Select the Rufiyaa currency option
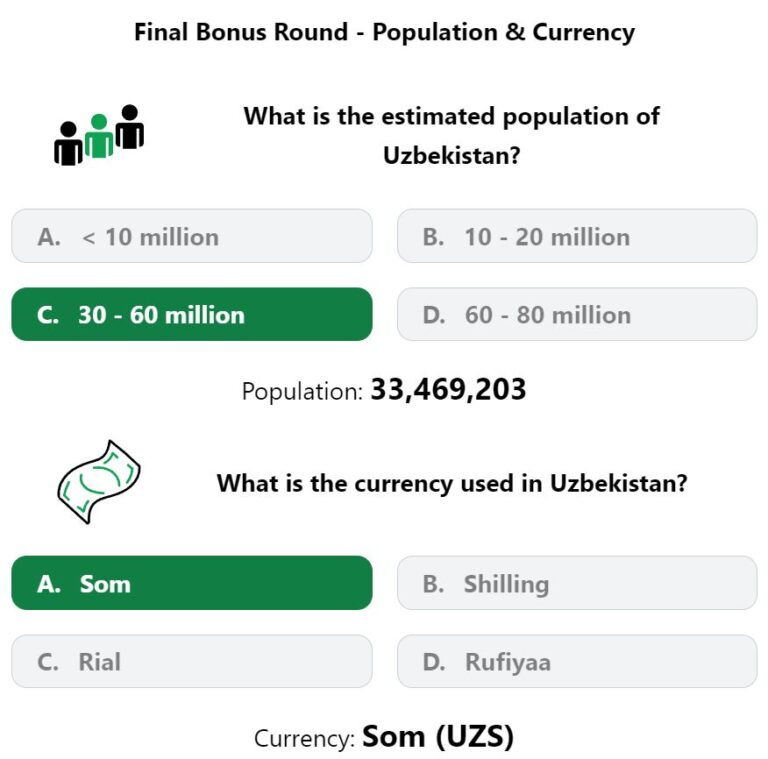This screenshot has width=768, height=759. coord(577,661)
